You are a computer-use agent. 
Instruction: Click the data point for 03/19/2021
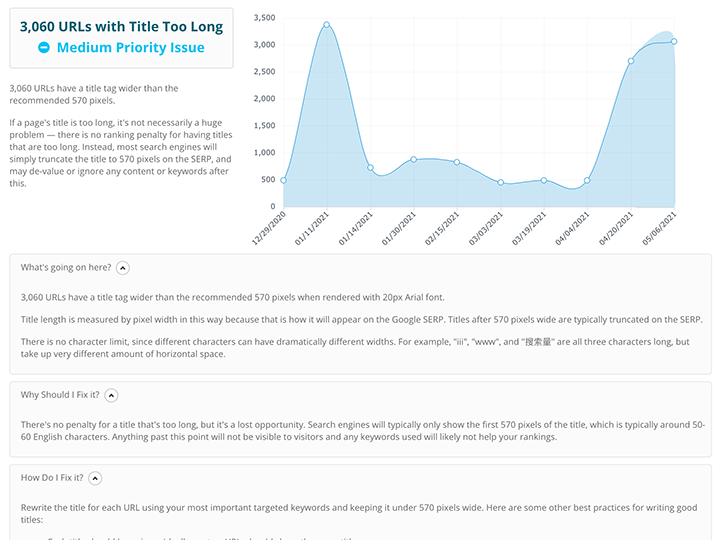(x=544, y=181)
